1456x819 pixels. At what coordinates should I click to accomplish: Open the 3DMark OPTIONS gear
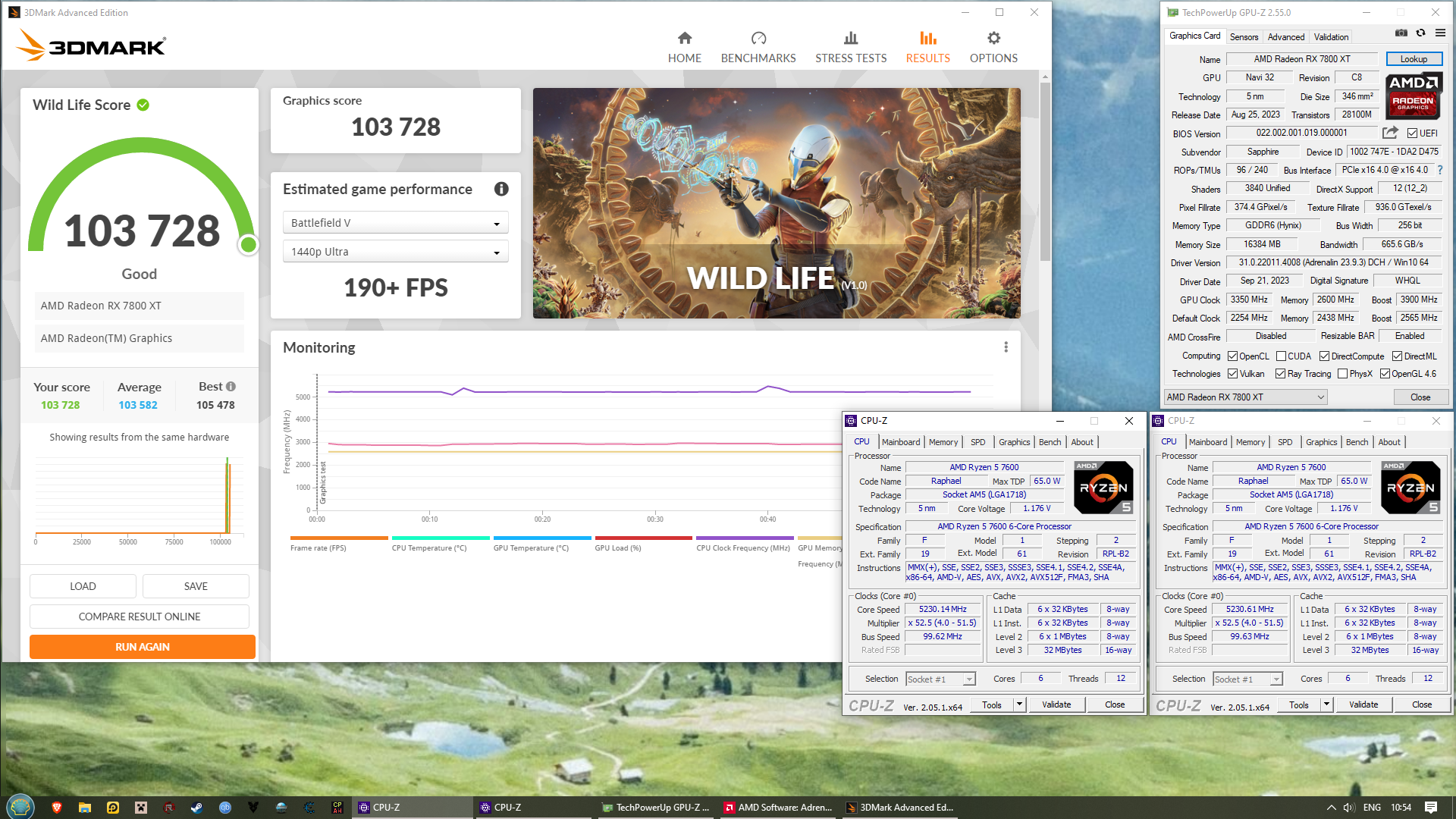click(993, 47)
